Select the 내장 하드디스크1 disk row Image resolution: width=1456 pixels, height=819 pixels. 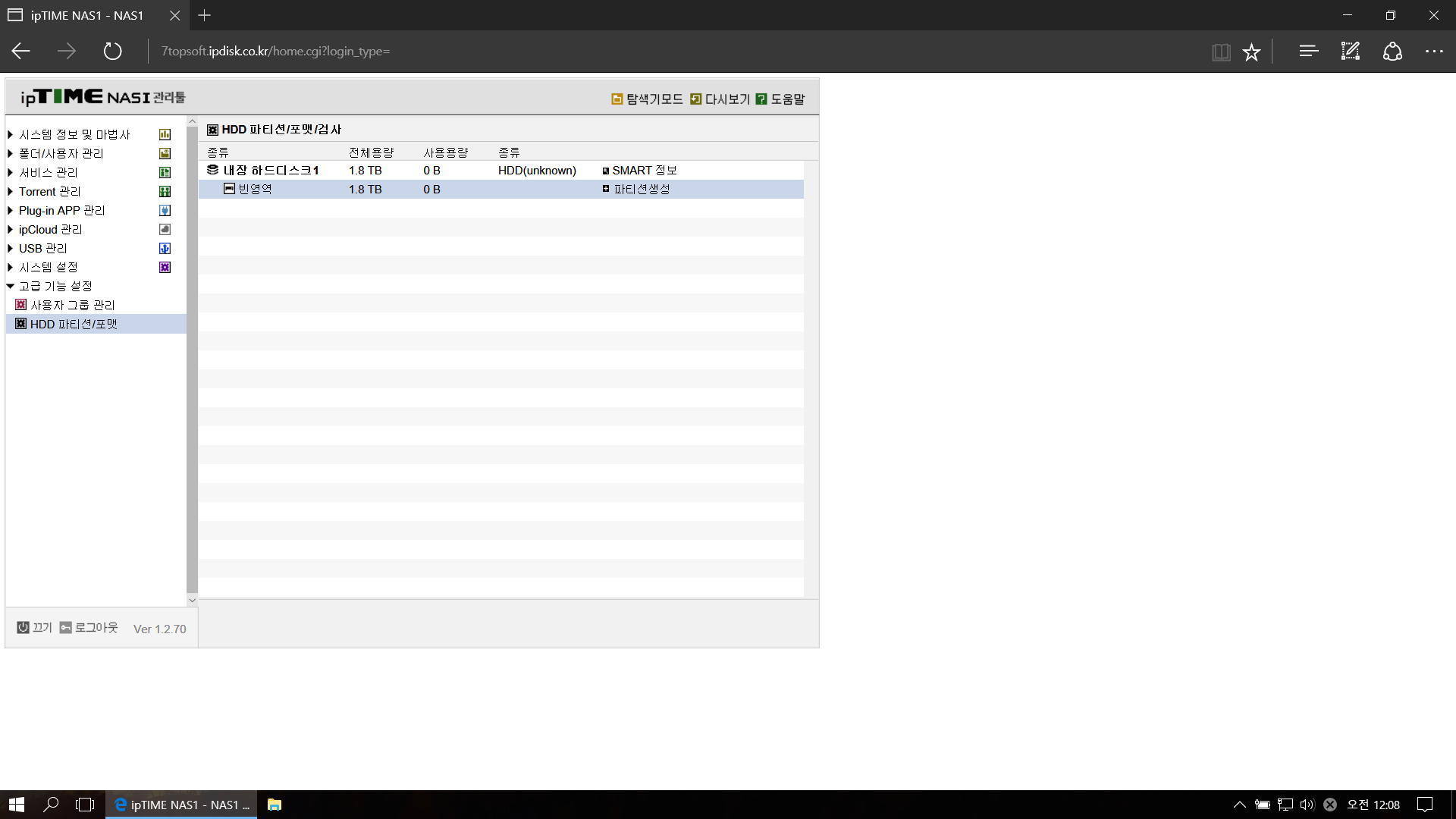(x=500, y=171)
